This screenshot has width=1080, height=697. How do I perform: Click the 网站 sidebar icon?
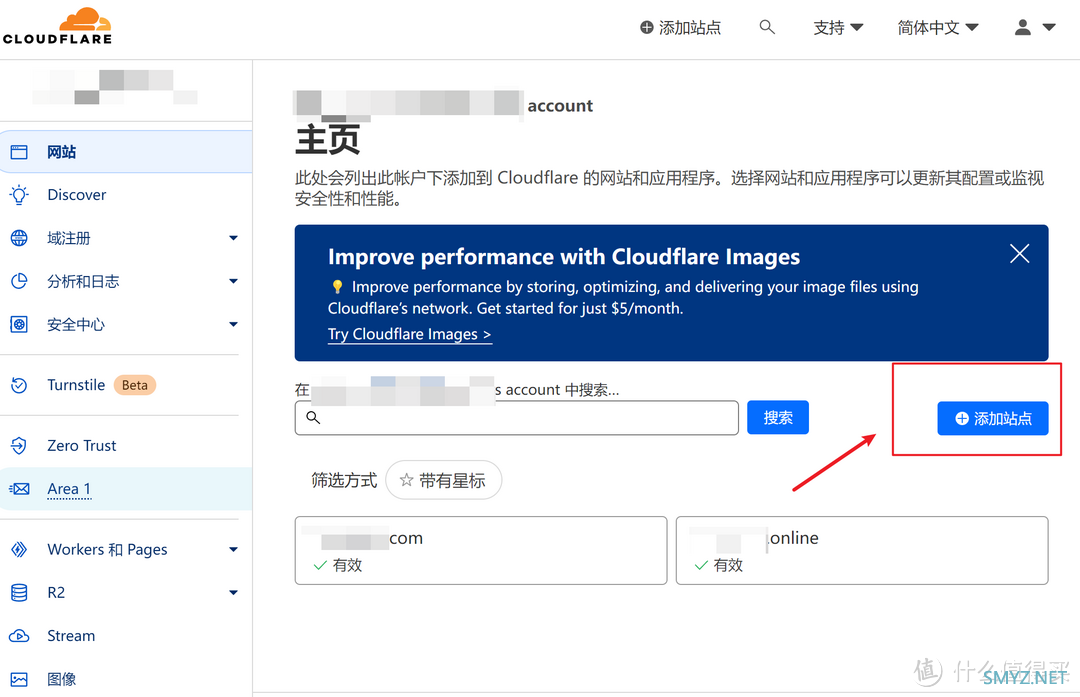[x=19, y=152]
